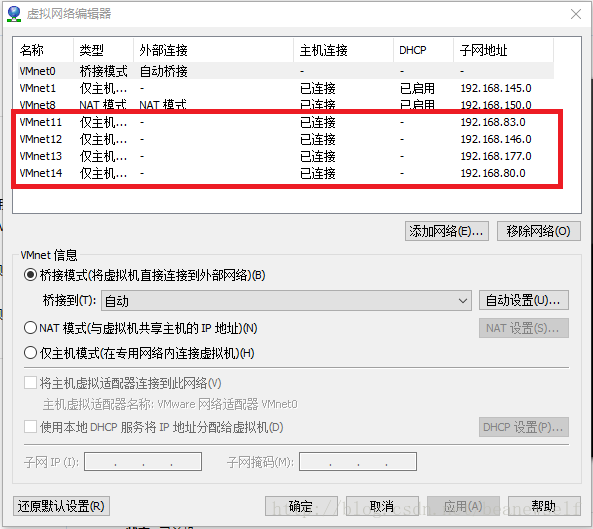Confirm with the 确定 button
The height and width of the screenshot is (529, 593).
click(301, 506)
